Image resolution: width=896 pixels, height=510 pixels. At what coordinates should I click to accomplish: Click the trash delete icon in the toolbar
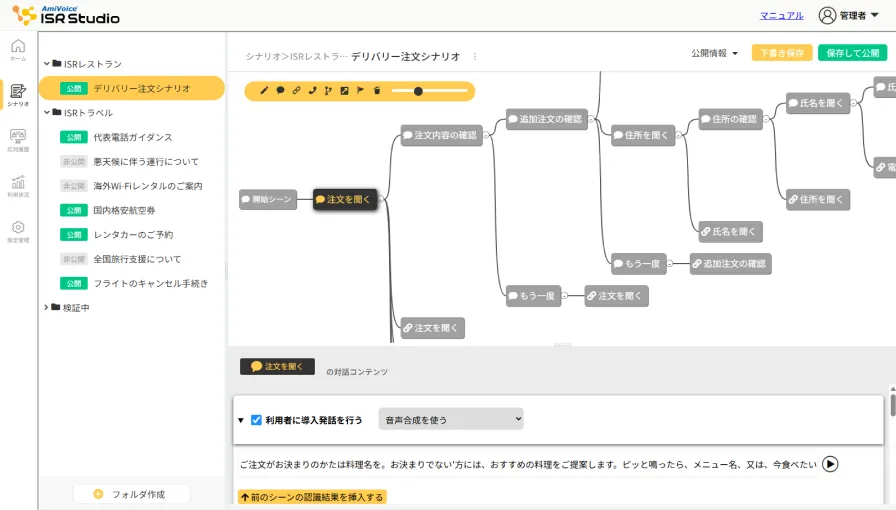coord(376,91)
